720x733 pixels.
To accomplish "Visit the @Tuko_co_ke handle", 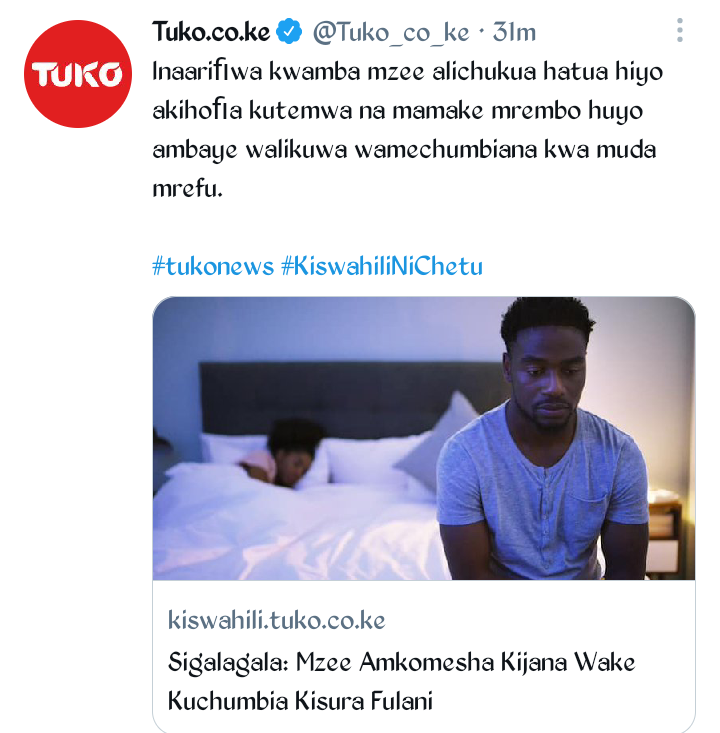I will click(391, 33).
